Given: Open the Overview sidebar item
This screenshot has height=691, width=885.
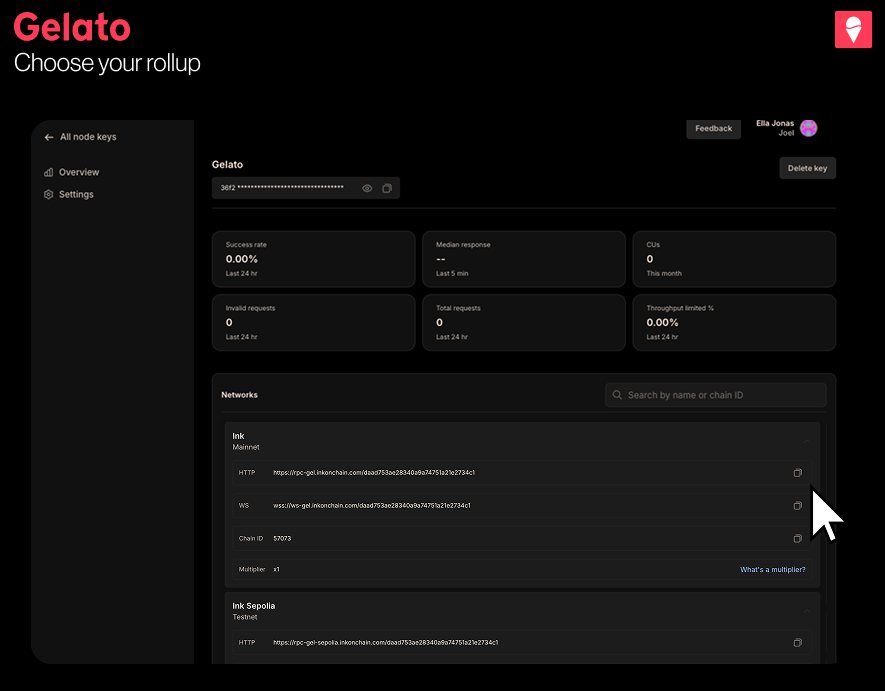Looking at the screenshot, I should (72, 172).
